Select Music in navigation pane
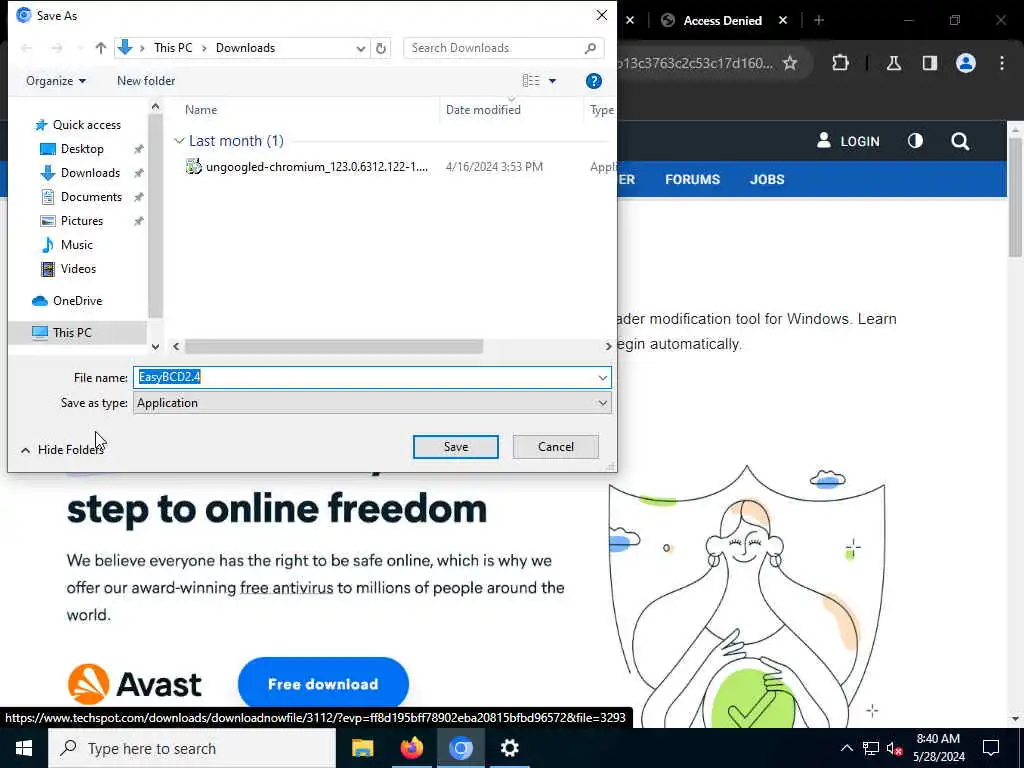Screen dimensions: 1024x768 pos(76,245)
